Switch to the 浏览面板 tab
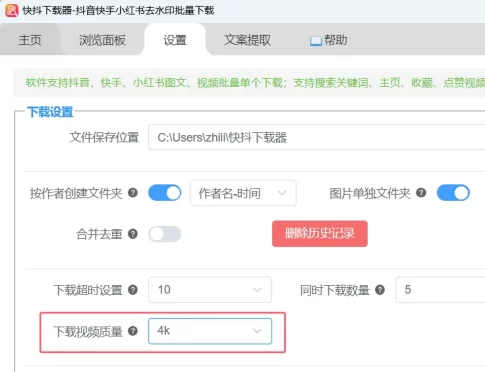The image size is (485, 372). pos(102,40)
